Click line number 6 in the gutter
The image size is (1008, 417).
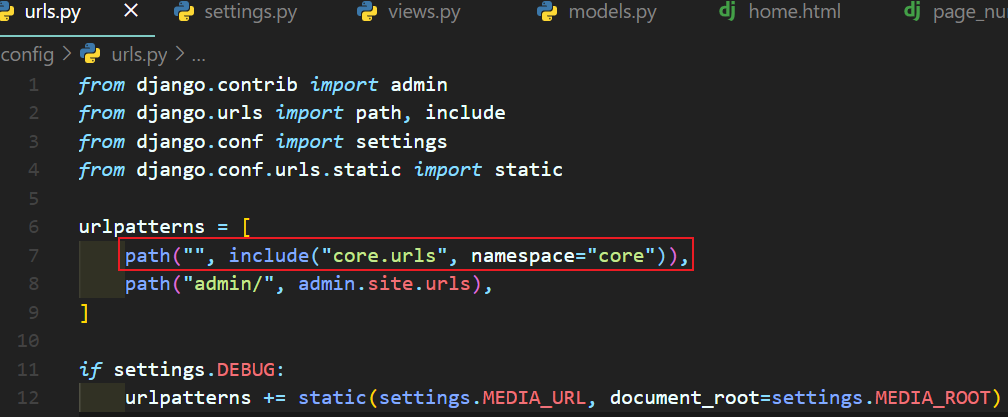(33, 227)
